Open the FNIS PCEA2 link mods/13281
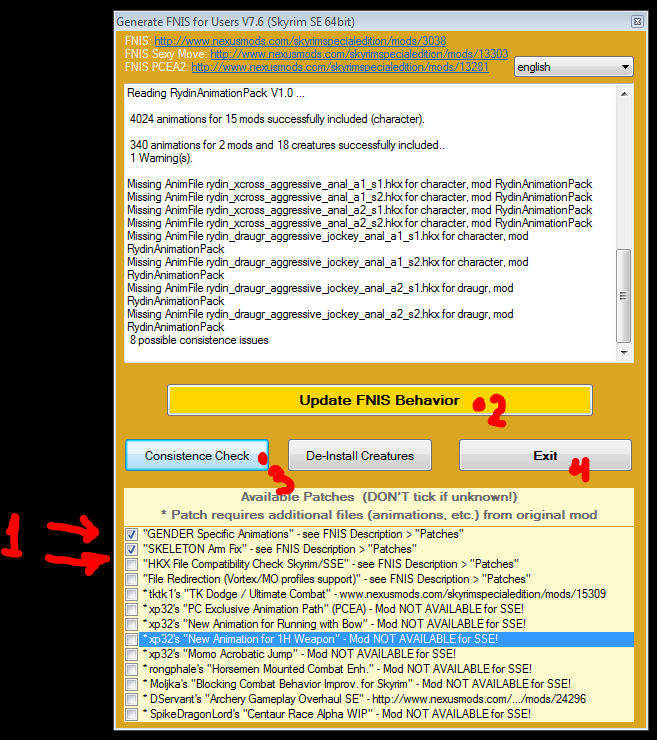 pos(340,67)
